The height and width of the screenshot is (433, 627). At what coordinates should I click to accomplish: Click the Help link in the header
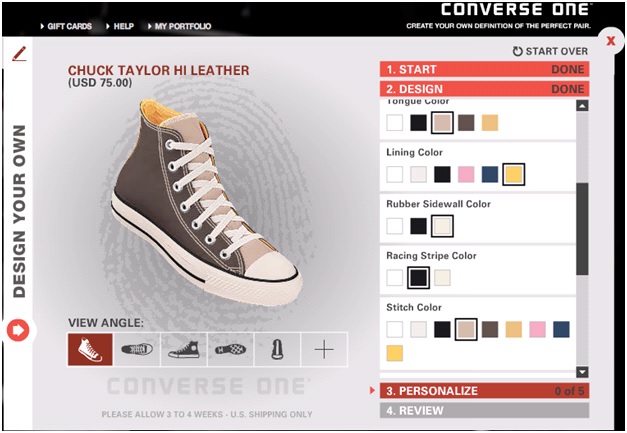click(x=123, y=26)
